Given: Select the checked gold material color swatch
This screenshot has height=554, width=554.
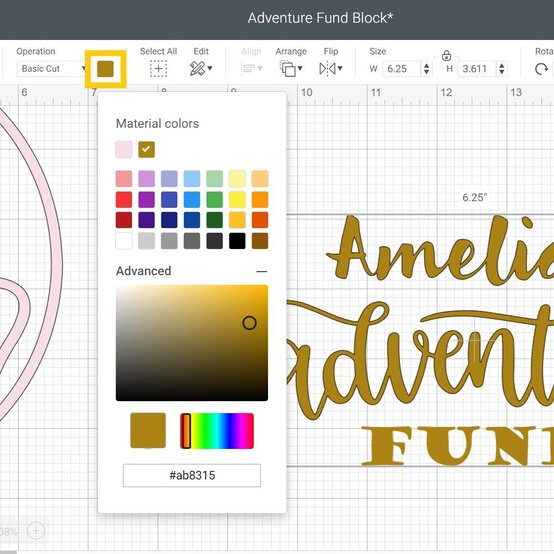Looking at the screenshot, I should (x=147, y=149).
